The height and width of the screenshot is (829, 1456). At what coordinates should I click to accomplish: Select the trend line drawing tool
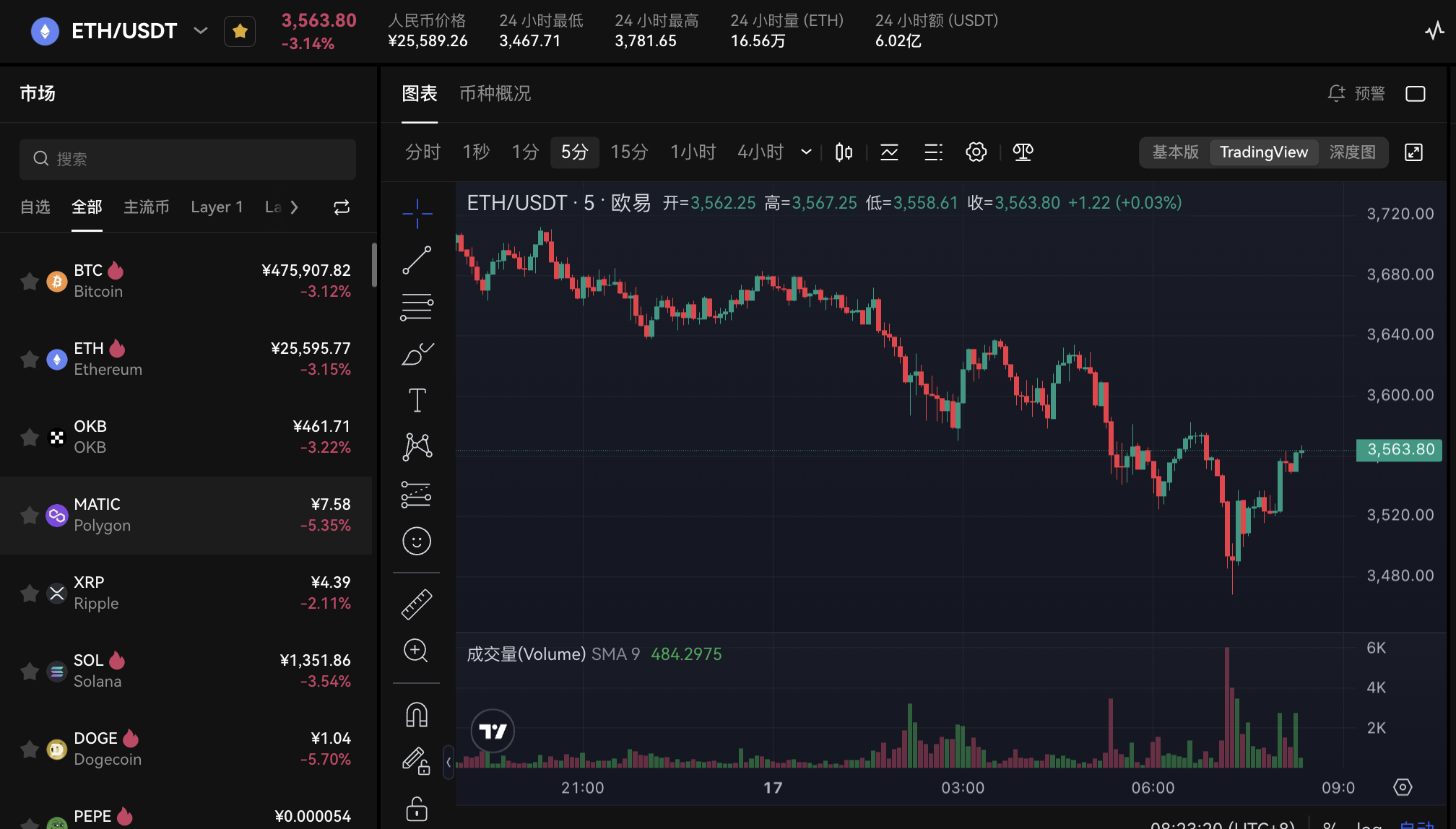(417, 261)
